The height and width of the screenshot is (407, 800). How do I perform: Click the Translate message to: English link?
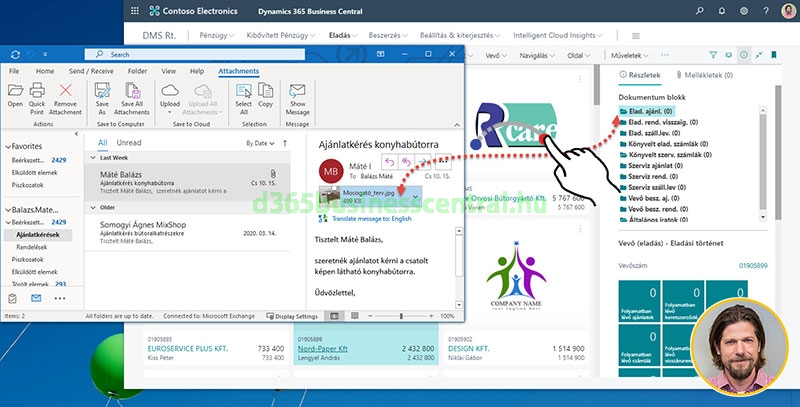pos(370,217)
